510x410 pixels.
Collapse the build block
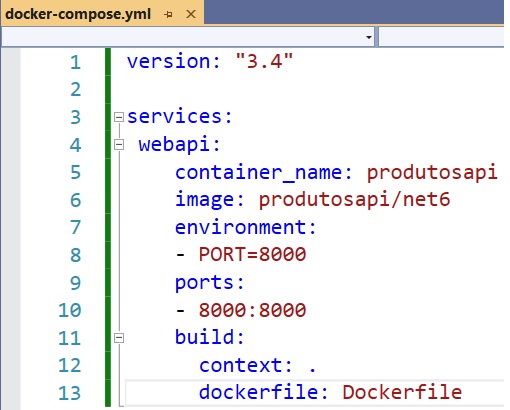pos(119,338)
